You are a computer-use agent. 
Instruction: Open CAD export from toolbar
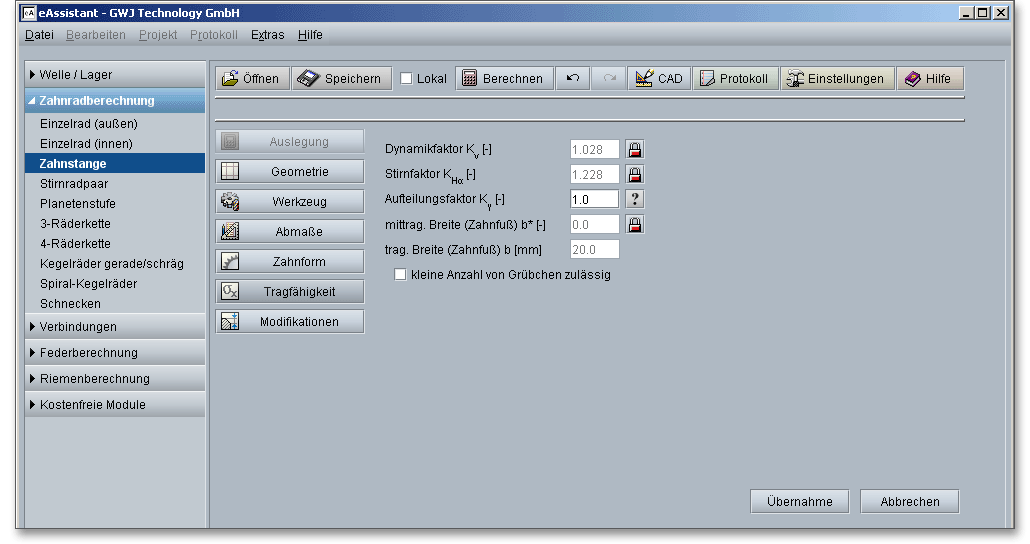(659, 78)
